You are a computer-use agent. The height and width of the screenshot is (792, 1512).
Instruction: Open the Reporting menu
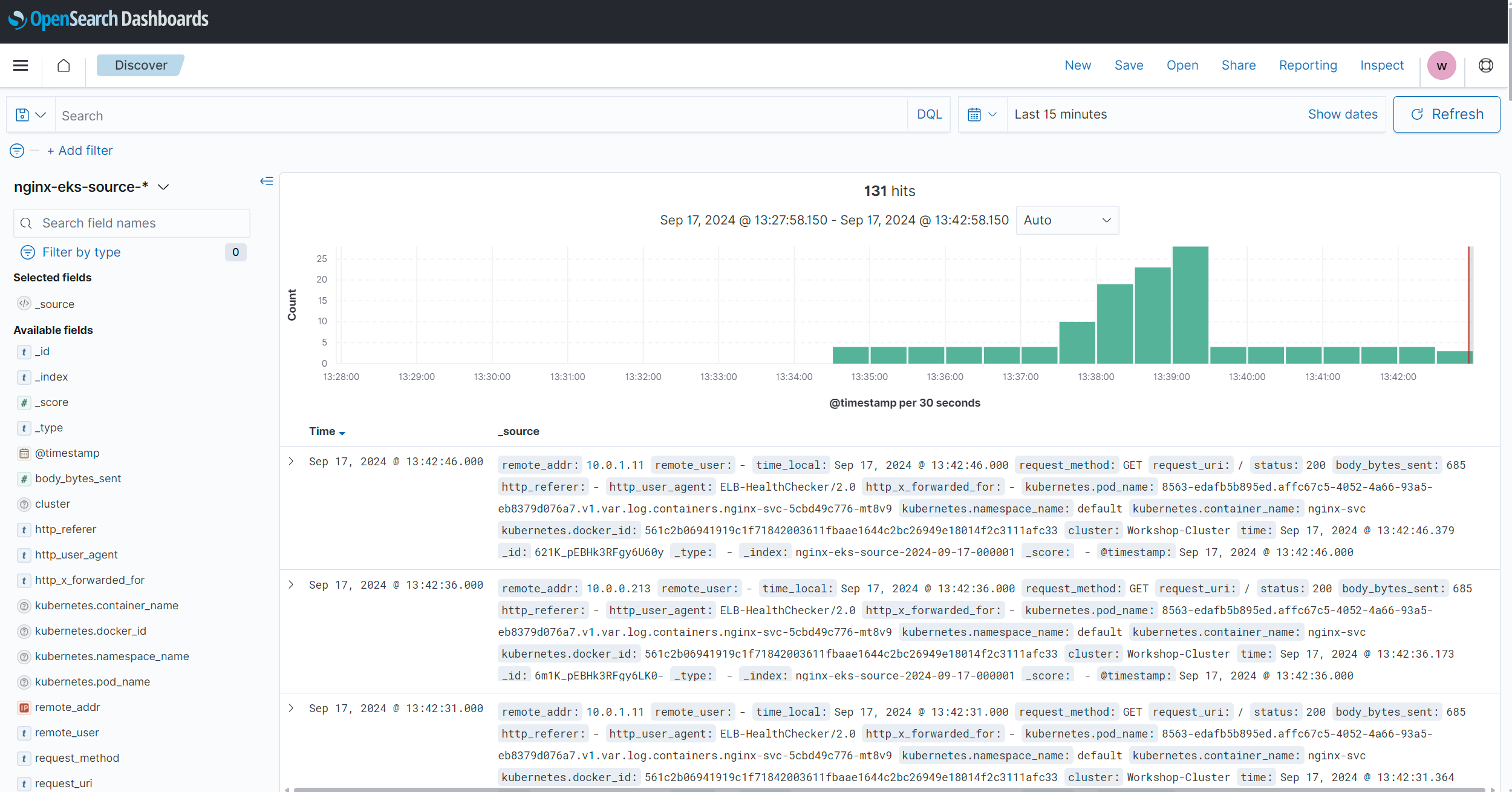(x=1308, y=65)
